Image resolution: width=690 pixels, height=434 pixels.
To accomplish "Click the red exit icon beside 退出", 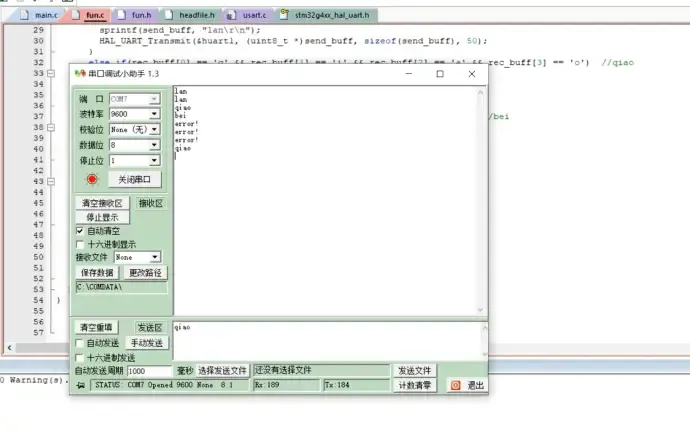I will [x=455, y=385].
